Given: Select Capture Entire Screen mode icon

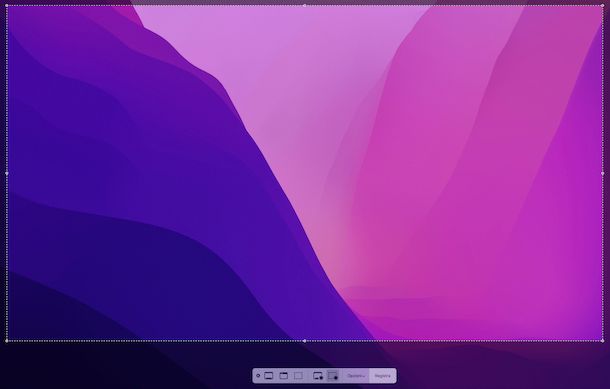Looking at the screenshot, I should pos(268,376).
